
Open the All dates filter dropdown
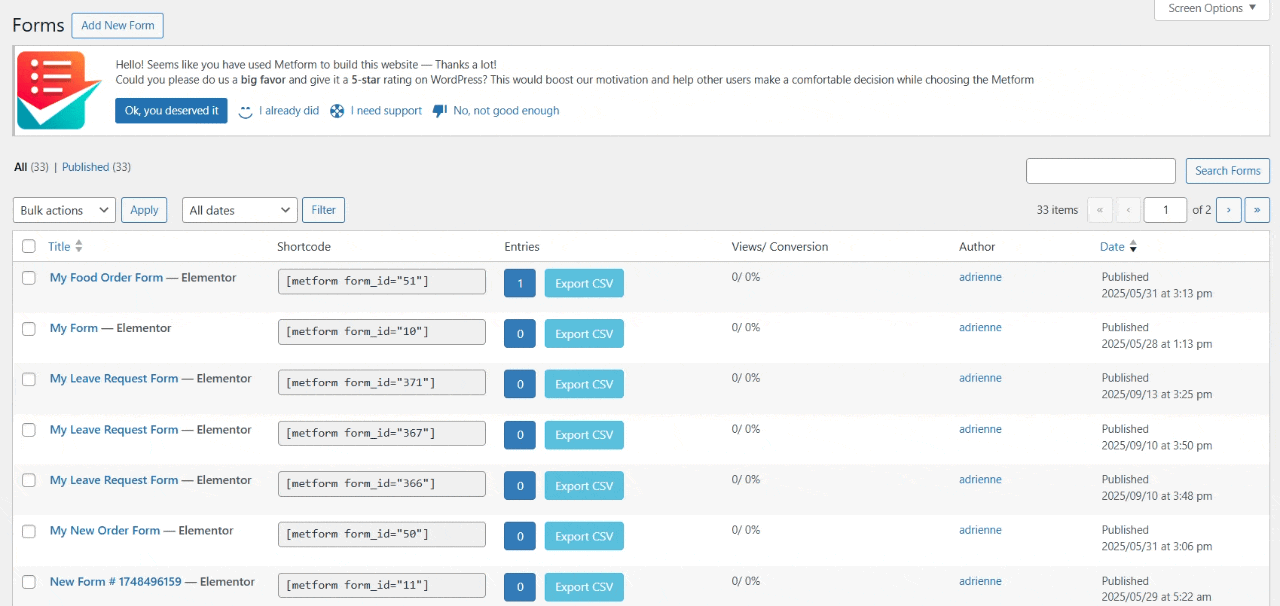pyautogui.click(x=238, y=210)
